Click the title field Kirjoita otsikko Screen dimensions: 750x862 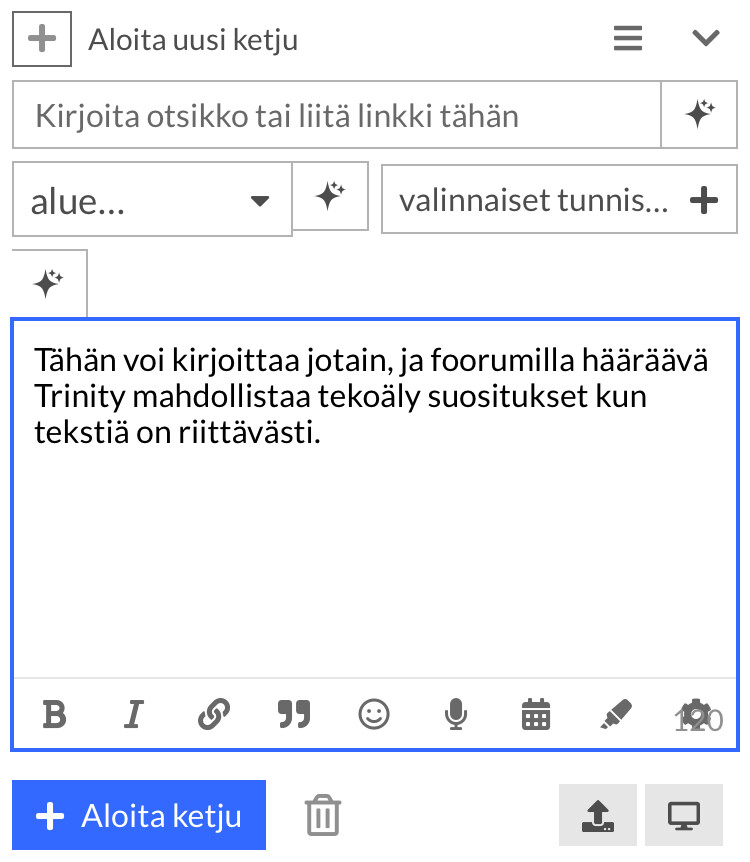pos(336,116)
